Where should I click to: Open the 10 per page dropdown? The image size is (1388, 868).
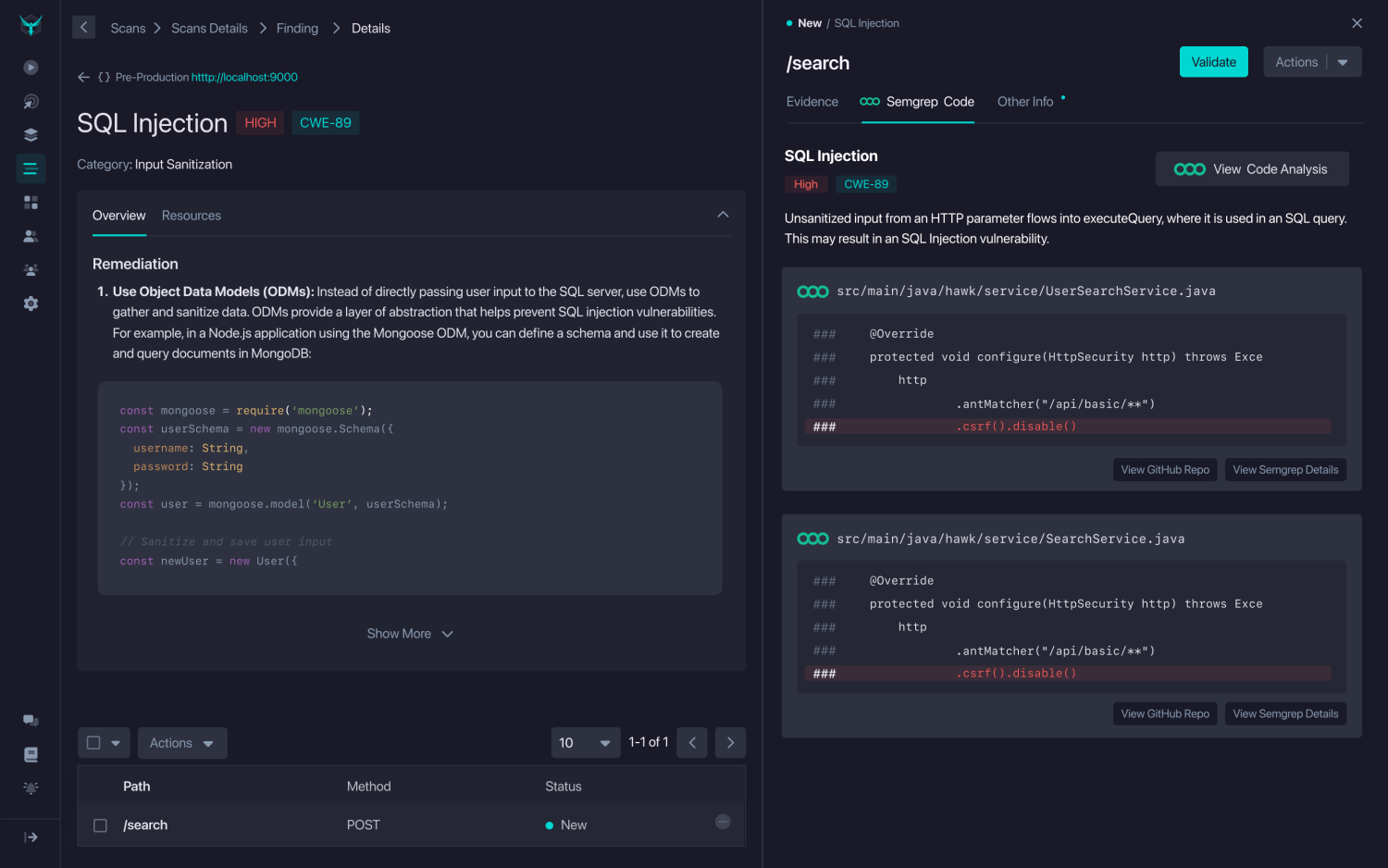585,743
